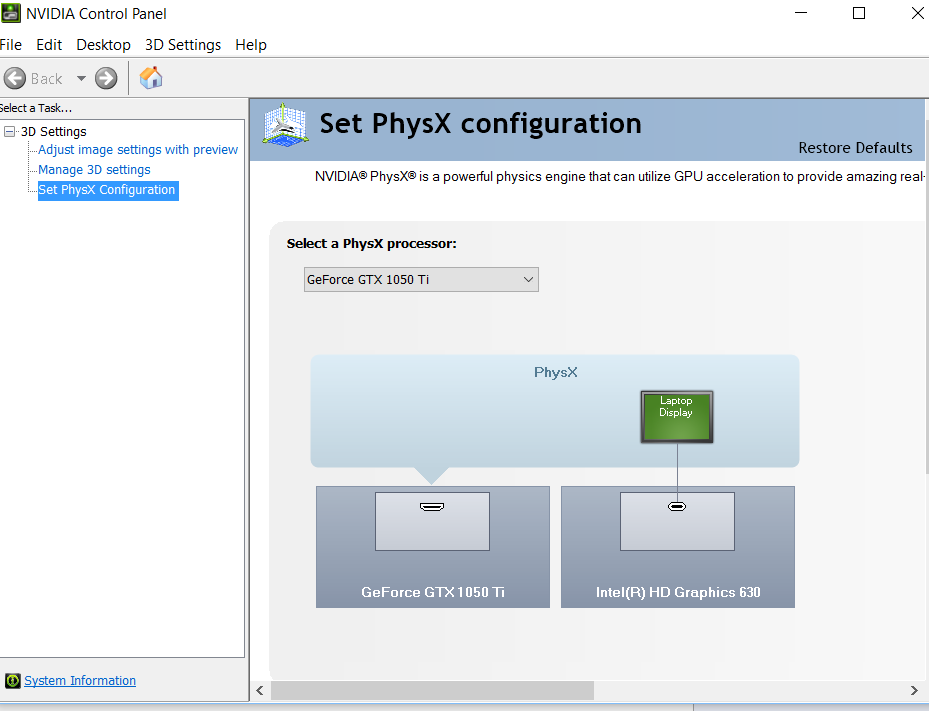The image size is (929, 711).
Task: Click the GeForce GTX 1050 Ti label in diagram
Action: [x=433, y=592]
